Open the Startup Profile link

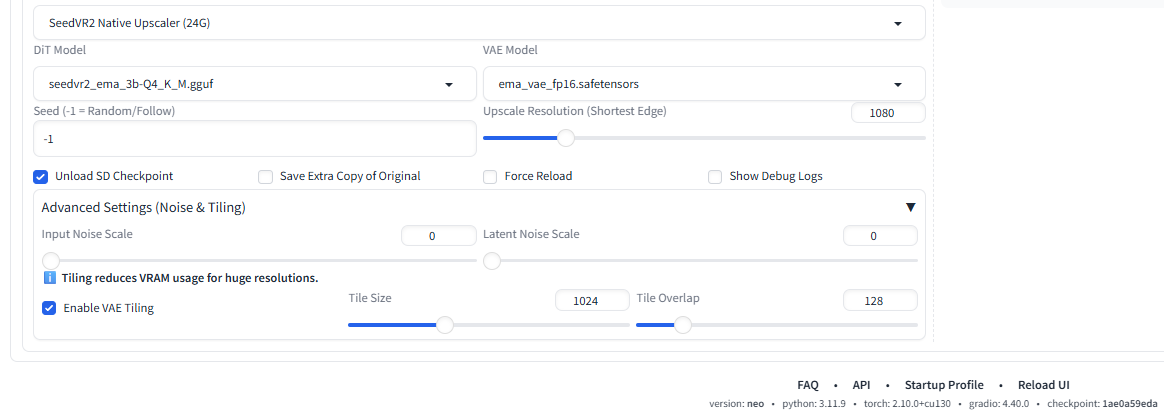click(x=944, y=385)
